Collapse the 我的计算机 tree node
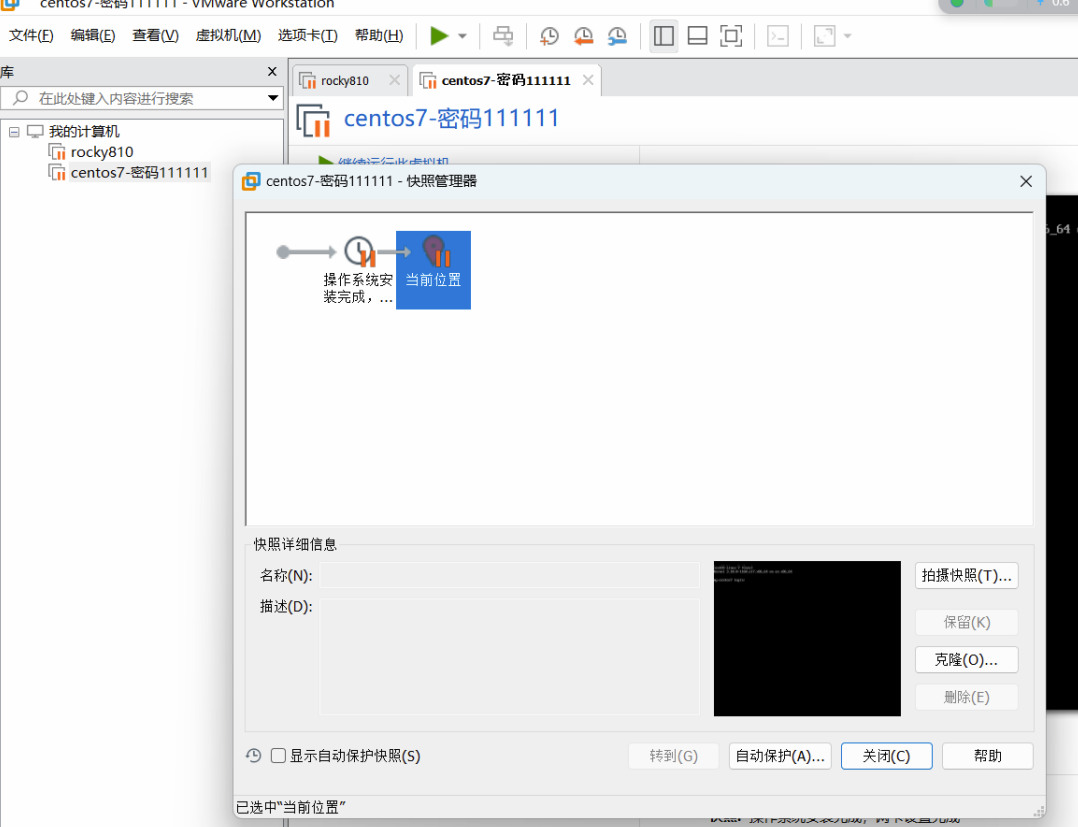Viewport: 1078px width, 827px height. 14,131
